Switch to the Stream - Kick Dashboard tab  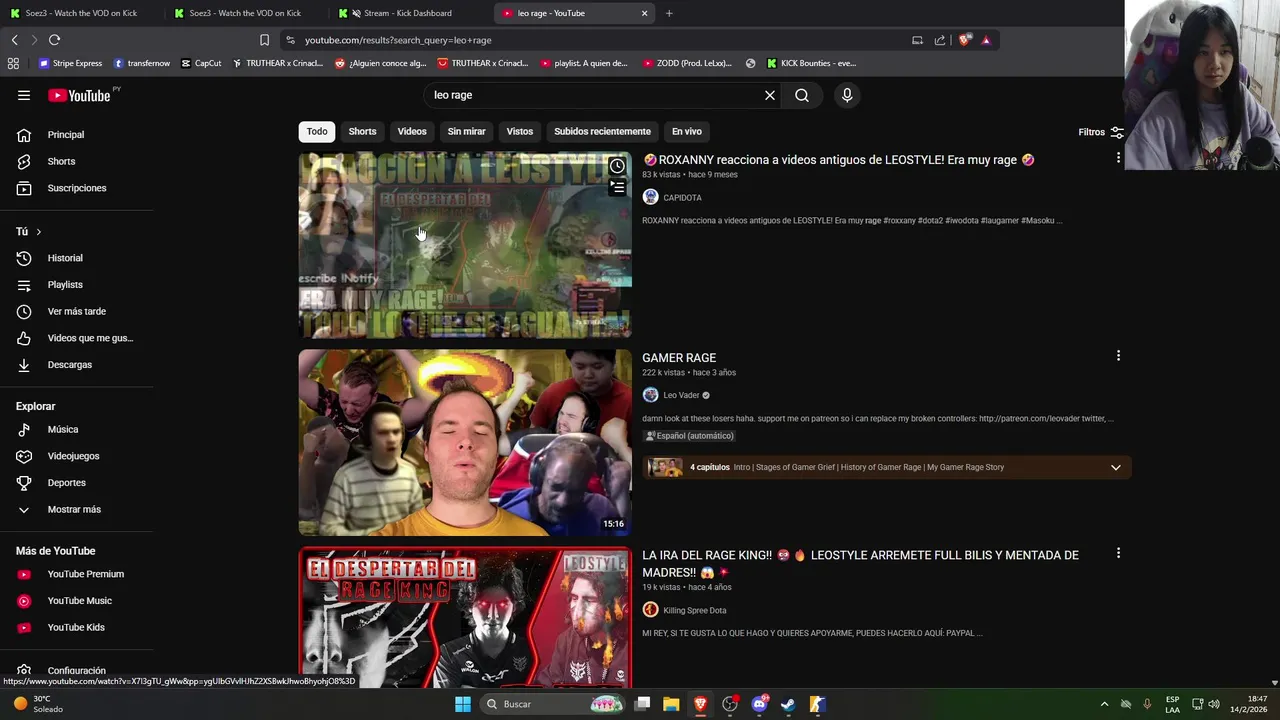(x=408, y=13)
